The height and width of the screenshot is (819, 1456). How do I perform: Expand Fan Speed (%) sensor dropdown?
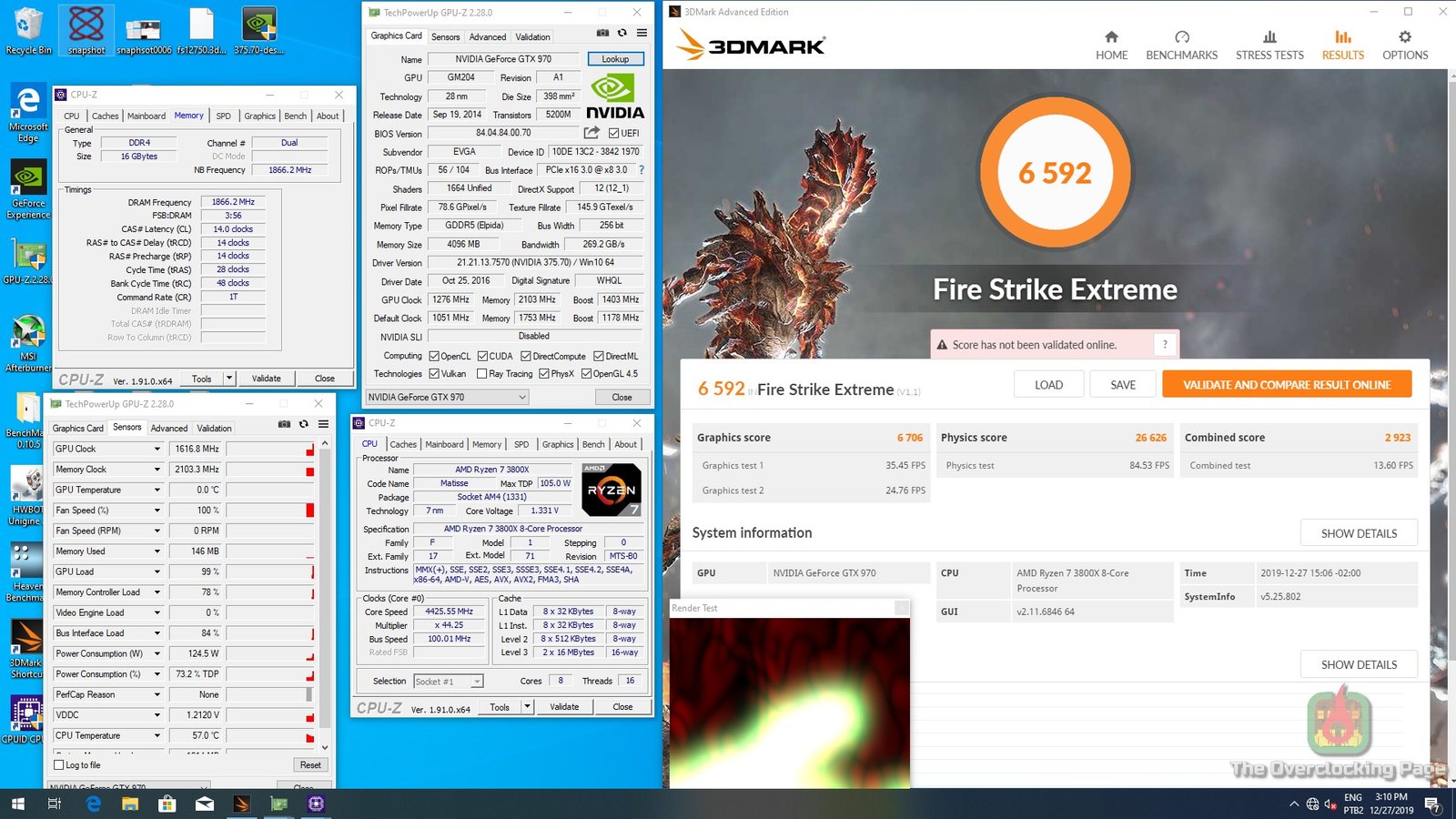pyautogui.click(x=157, y=511)
